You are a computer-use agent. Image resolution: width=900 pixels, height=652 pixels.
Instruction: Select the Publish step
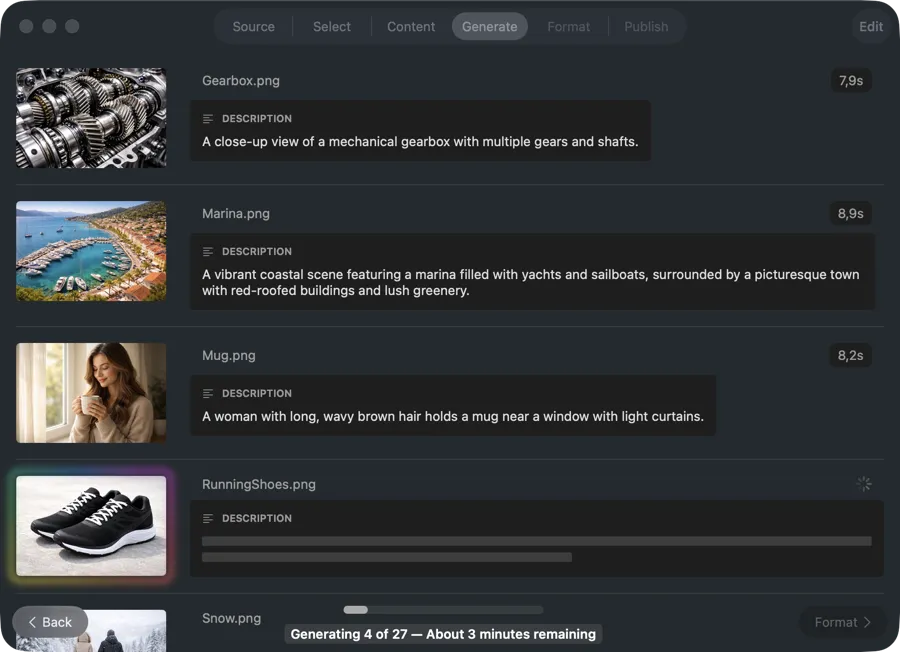646,27
